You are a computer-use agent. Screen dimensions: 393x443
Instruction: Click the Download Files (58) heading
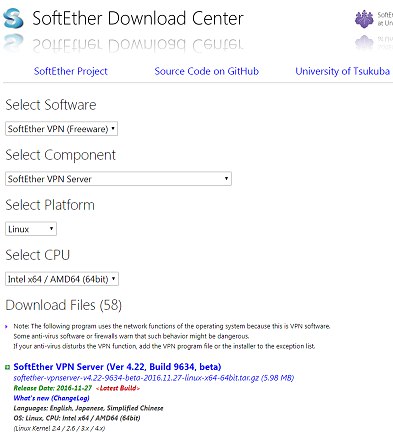click(x=64, y=305)
